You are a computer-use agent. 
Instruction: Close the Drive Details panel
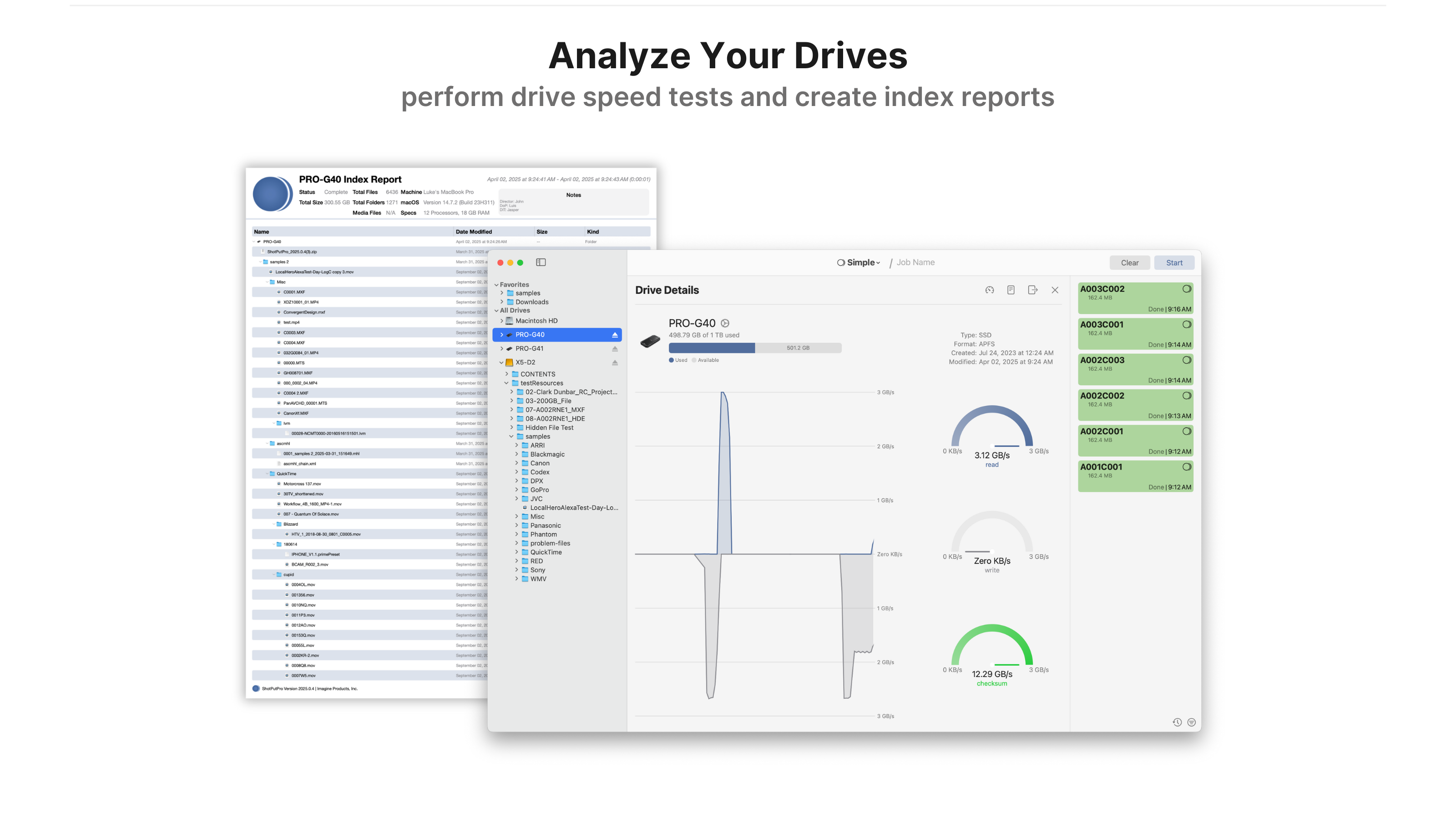tap(1055, 290)
